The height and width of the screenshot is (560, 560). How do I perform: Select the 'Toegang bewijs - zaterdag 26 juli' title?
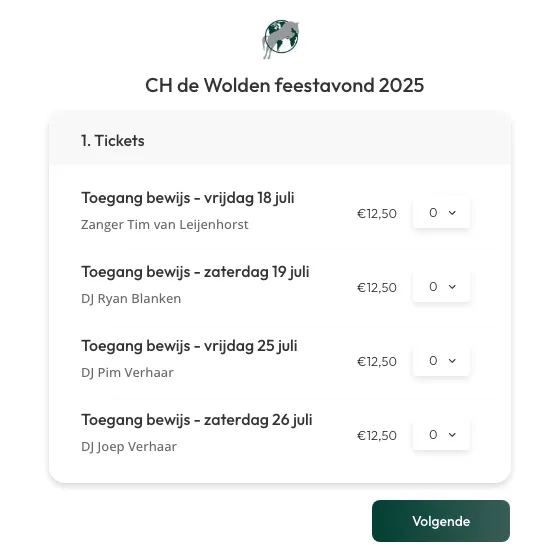click(197, 420)
